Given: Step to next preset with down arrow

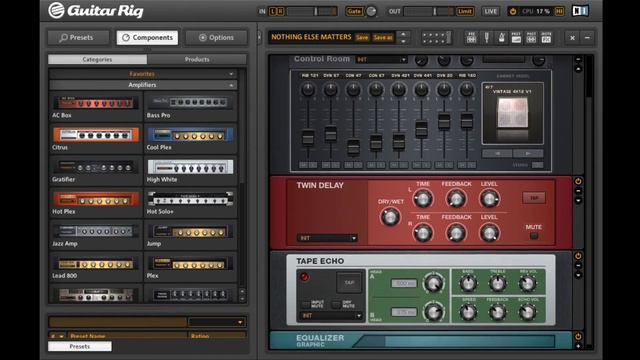Looking at the screenshot, I should point(403,41).
